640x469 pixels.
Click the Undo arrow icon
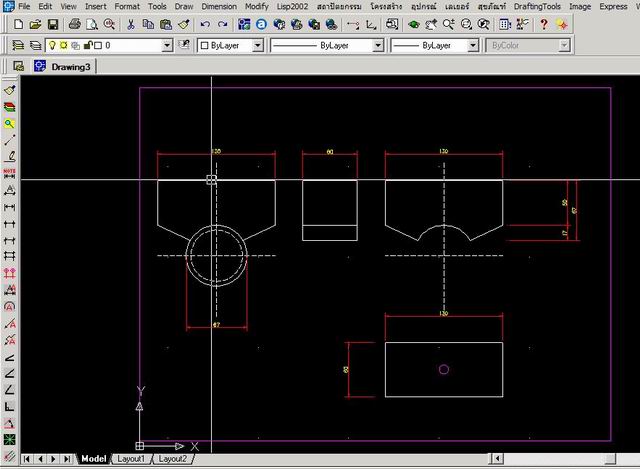pyautogui.click(x=206, y=24)
